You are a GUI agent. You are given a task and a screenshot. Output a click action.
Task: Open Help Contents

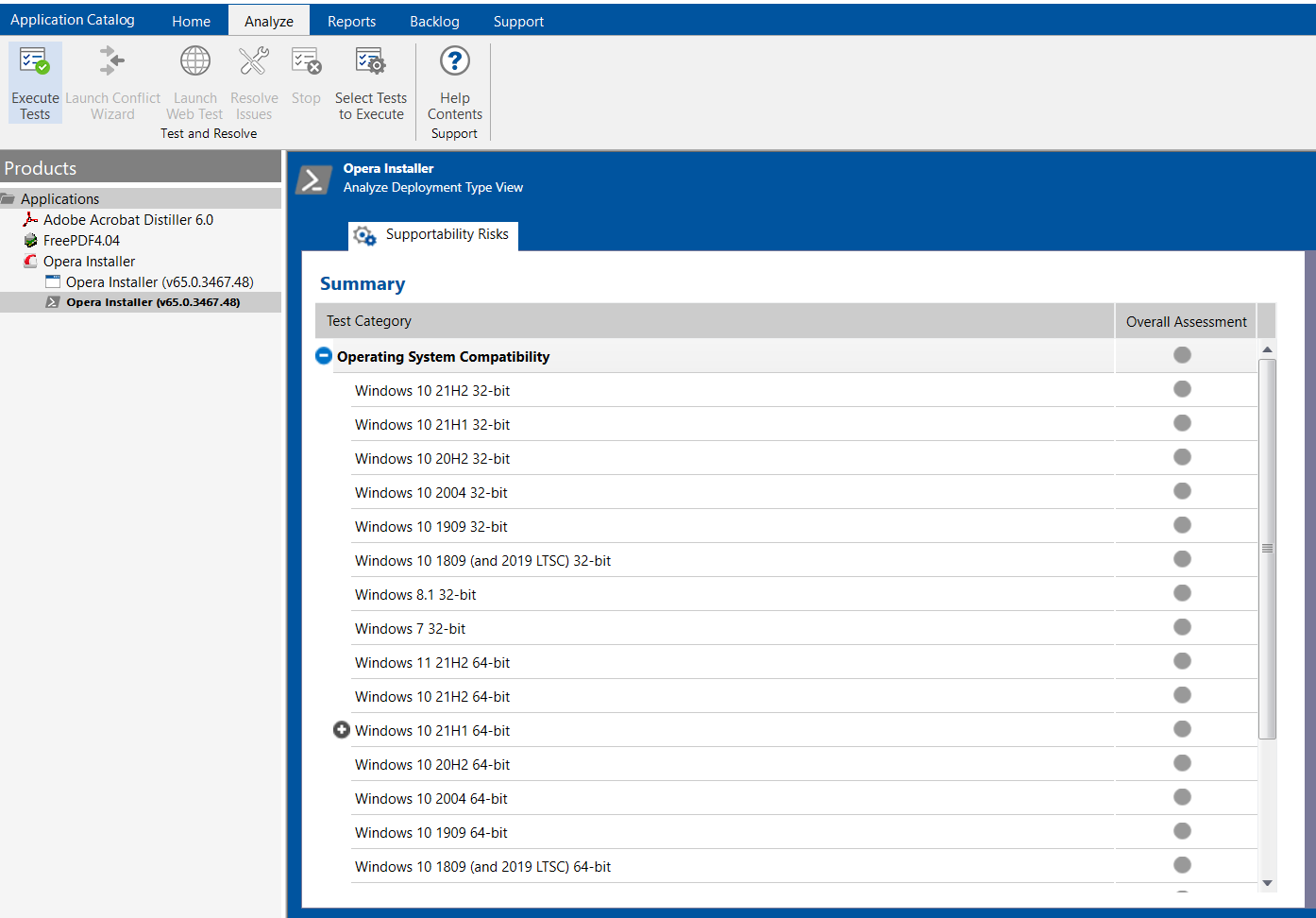(x=454, y=63)
